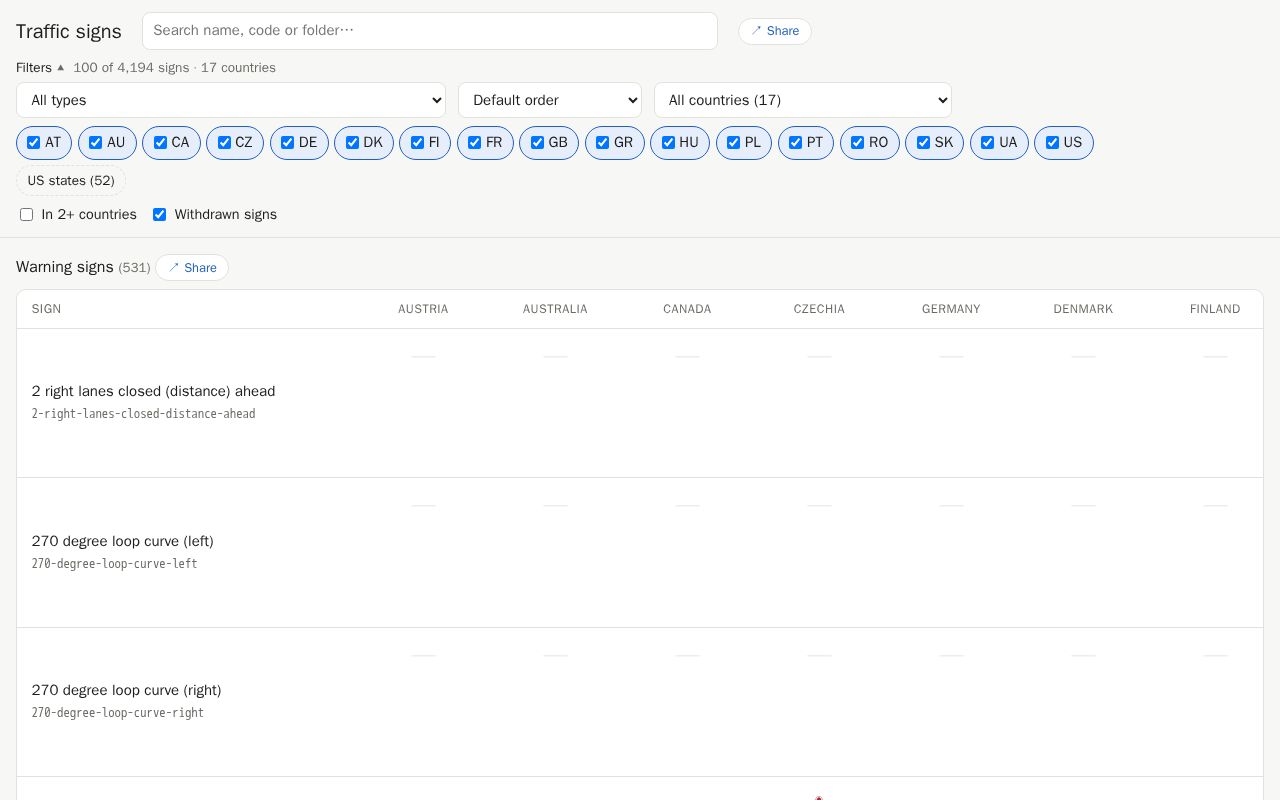Screen dimensions: 1280x800
Task: Uncheck the AT country checkbox
Action: pos(34,143)
